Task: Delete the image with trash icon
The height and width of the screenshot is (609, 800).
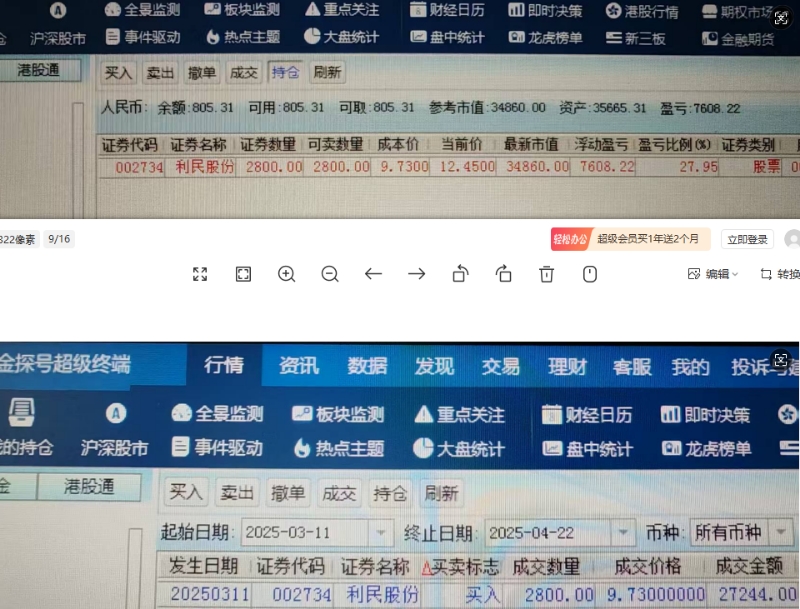Action: coord(546,274)
